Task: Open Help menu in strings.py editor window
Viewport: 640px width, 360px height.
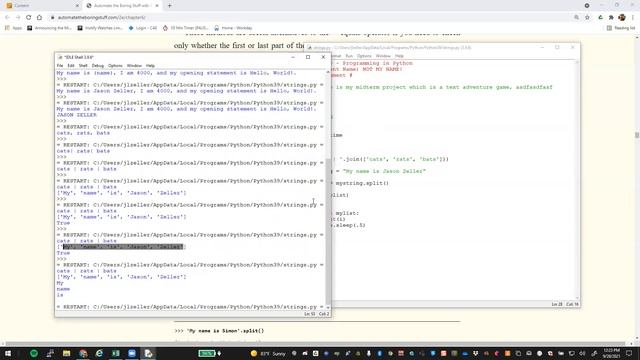Action: 399,56
